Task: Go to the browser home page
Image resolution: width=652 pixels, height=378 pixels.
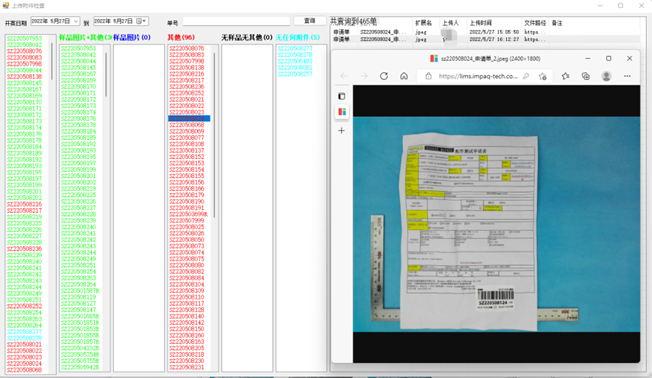Action: (x=404, y=76)
